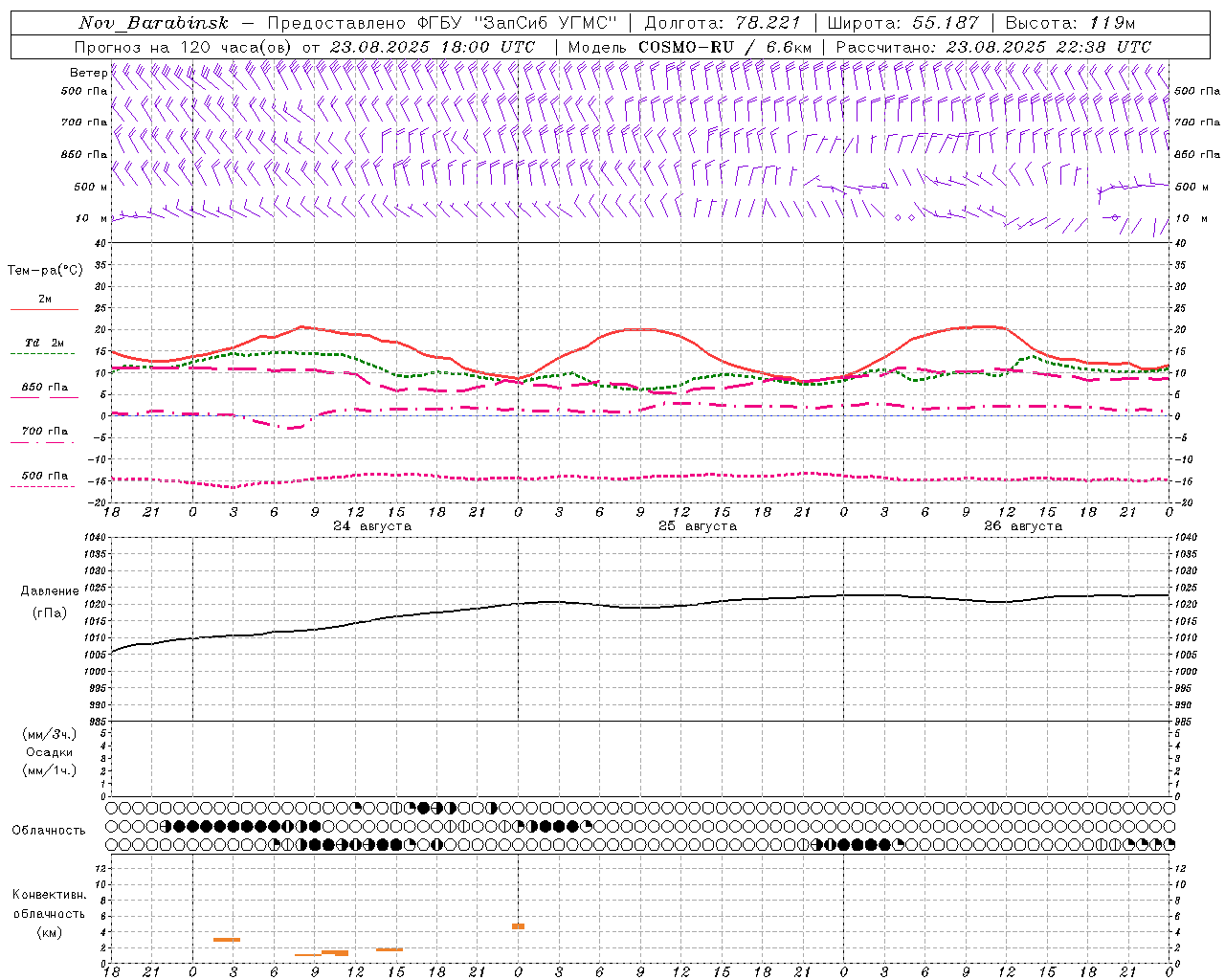
Task: Select the 850 гПа temperature legend entry
Action: click(x=44, y=388)
